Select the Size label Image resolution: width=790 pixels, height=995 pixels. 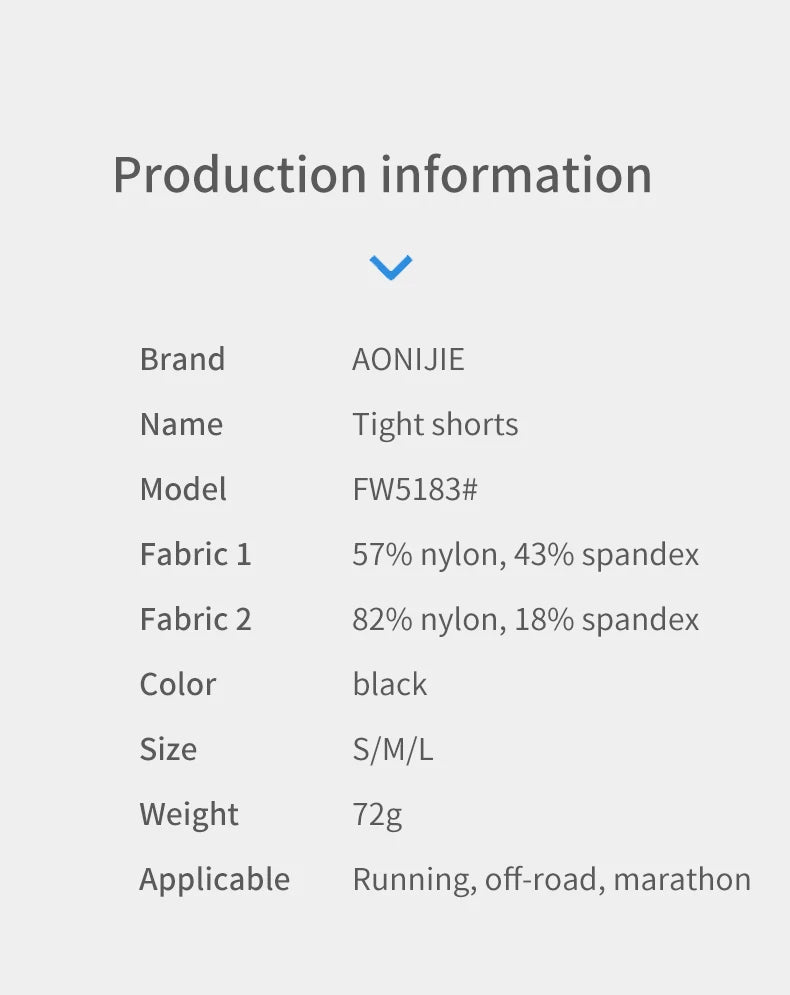pyautogui.click(x=168, y=749)
